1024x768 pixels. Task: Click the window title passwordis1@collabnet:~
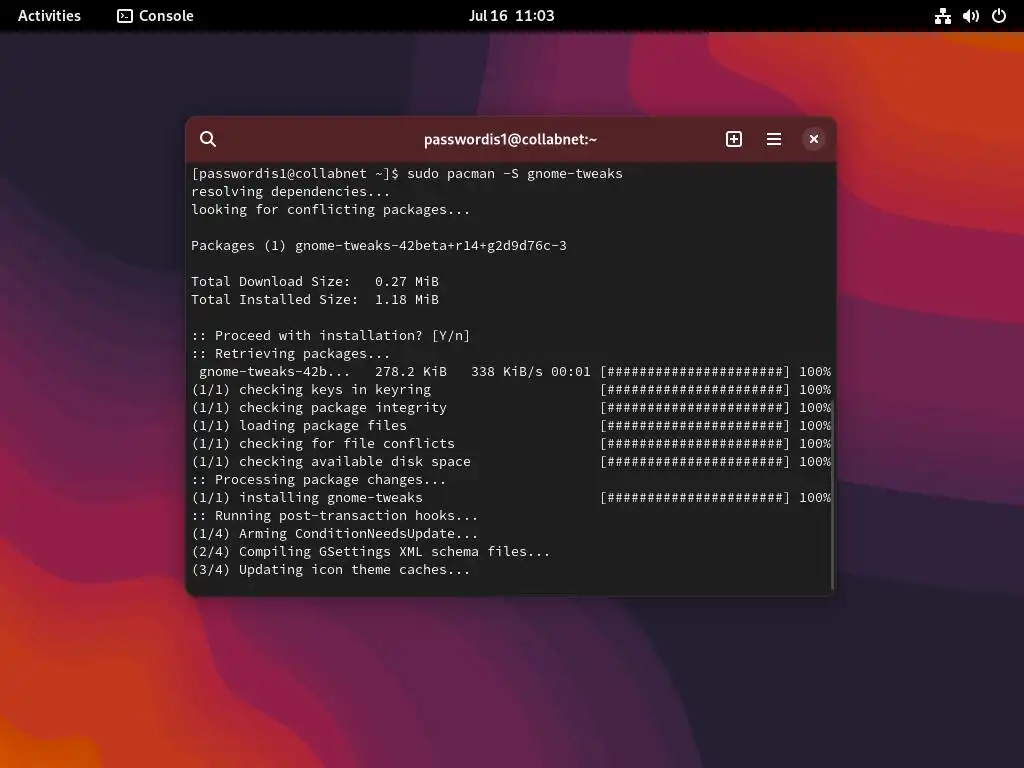510,139
